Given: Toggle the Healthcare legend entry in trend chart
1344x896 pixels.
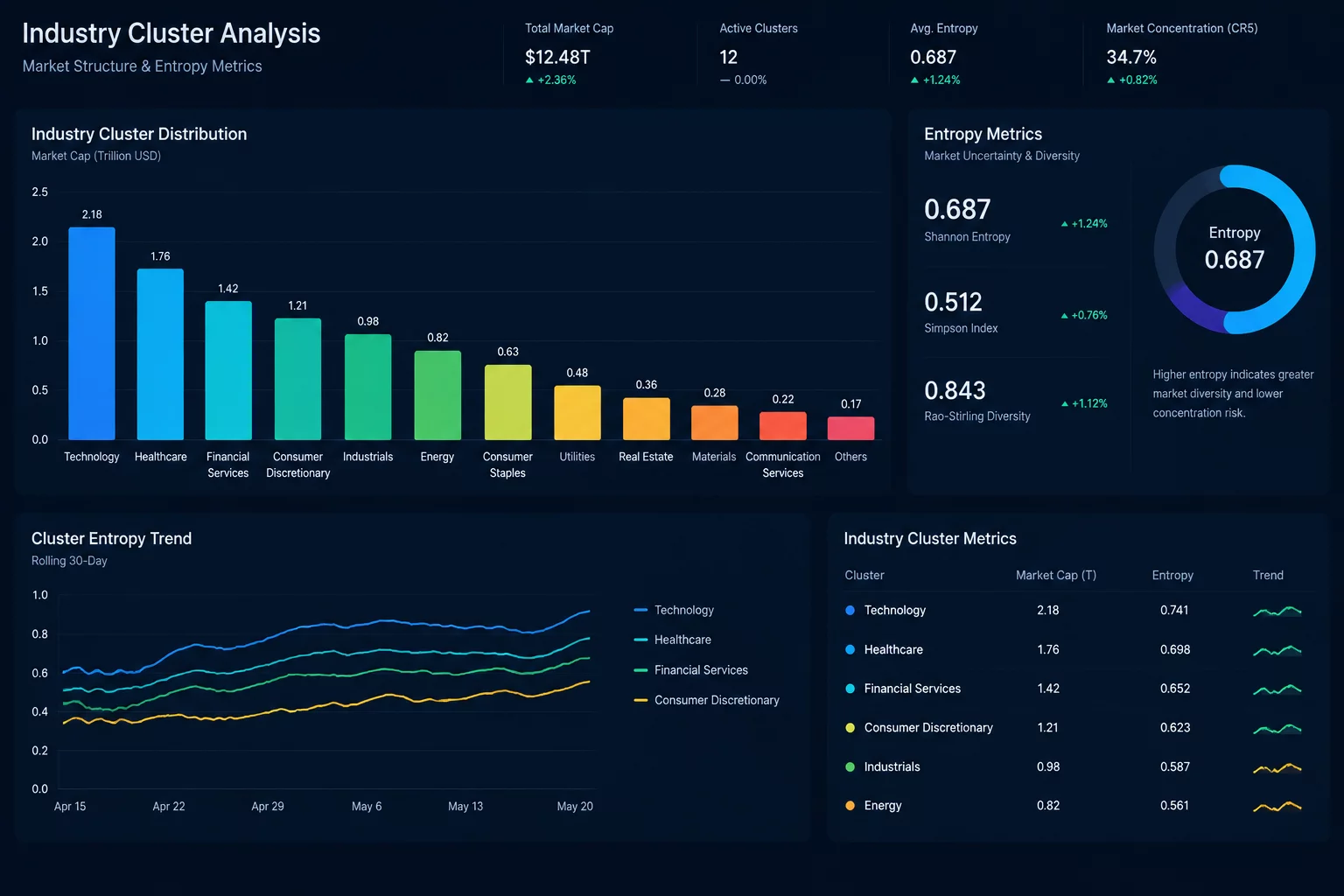Looking at the screenshot, I should [672, 640].
